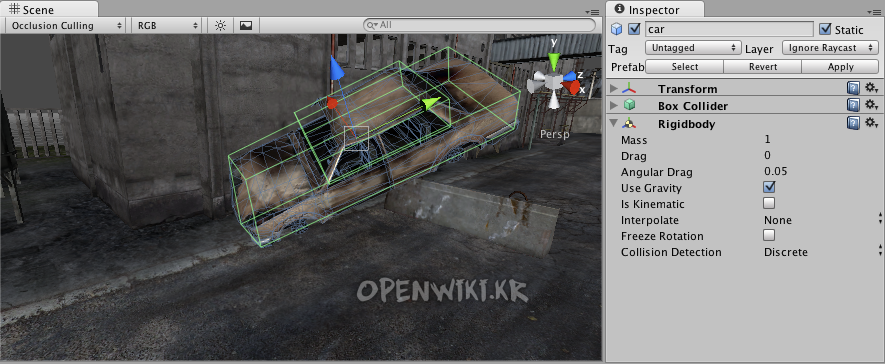Open the Occlusion Culling draw mode dropdown
The width and height of the screenshot is (885, 364).
coord(67,25)
